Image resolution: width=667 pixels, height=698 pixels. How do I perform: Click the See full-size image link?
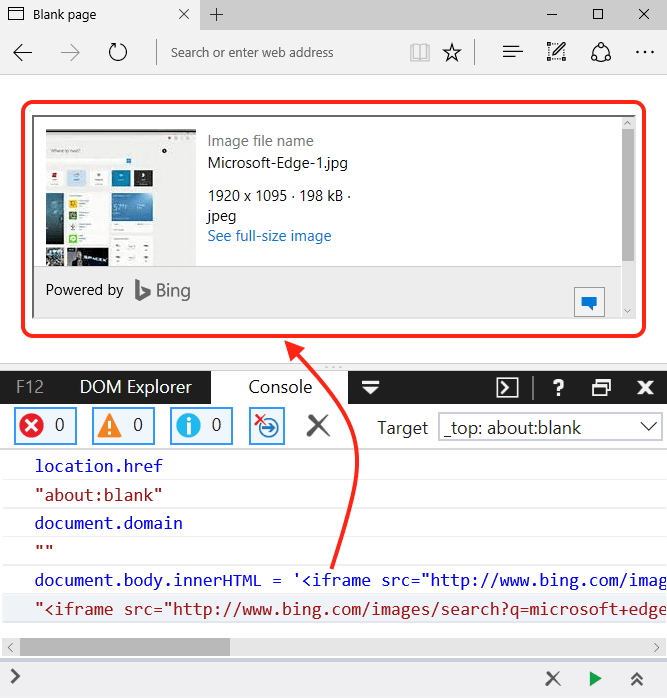(269, 236)
